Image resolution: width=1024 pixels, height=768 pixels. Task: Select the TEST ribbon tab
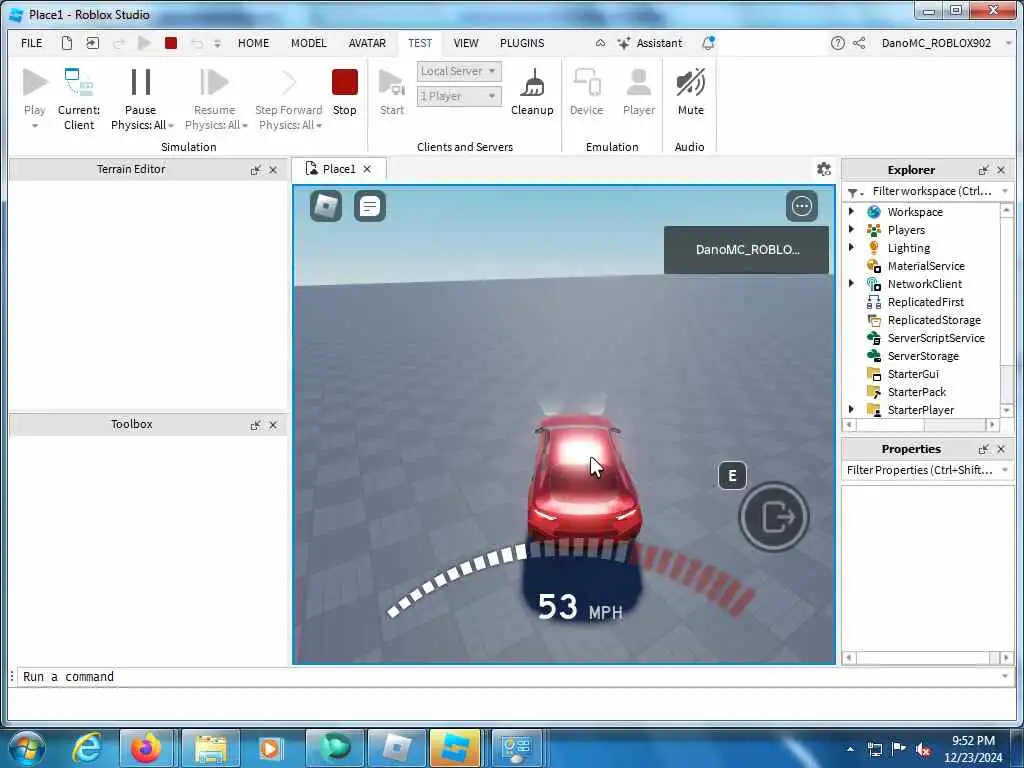pyautogui.click(x=420, y=43)
